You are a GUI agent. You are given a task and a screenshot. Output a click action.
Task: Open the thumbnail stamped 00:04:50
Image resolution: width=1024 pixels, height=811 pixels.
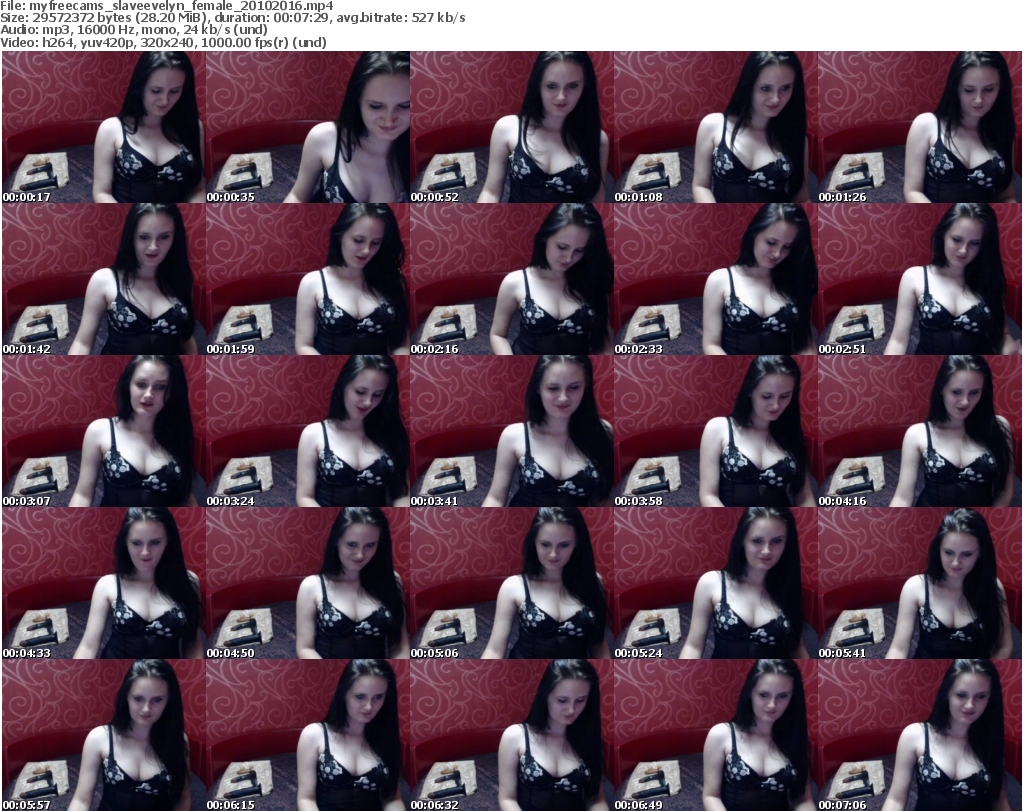pyautogui.click(x=308, y=583)
